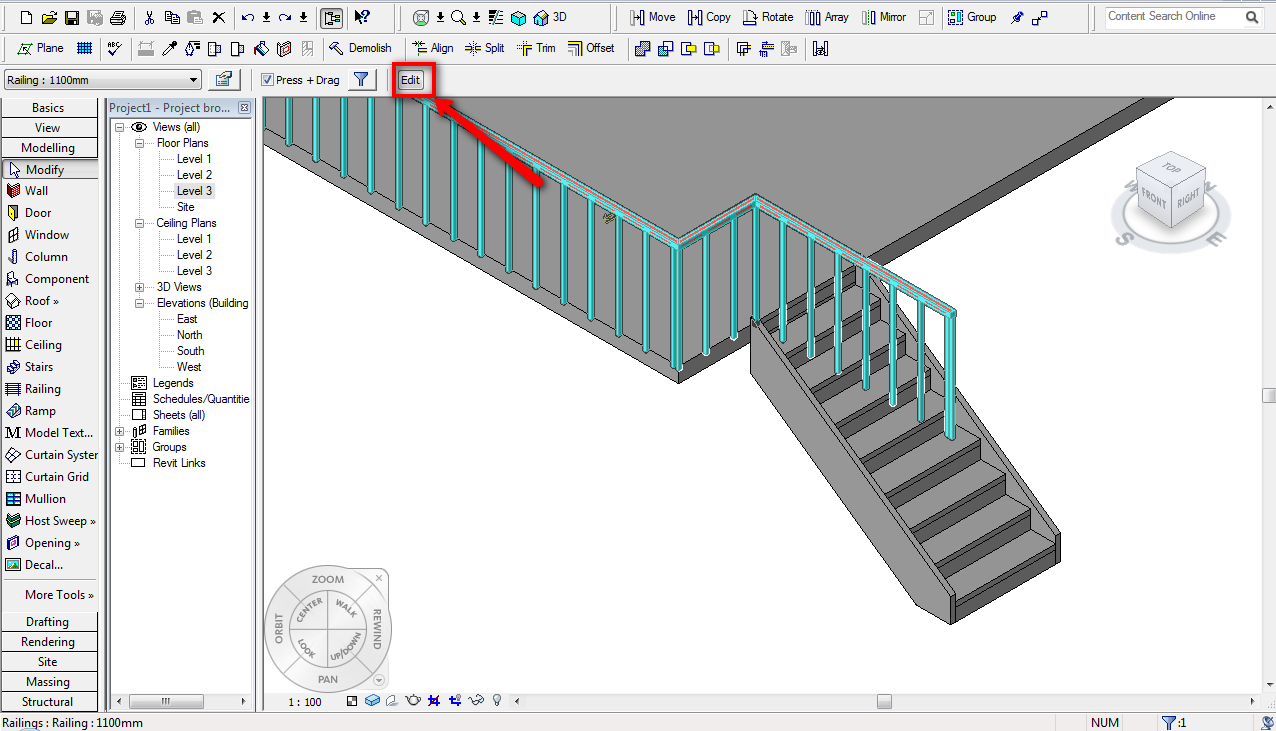Open More Tools in design bar
This screenshot has width=1276, height=731.
(x=58, y=595)
